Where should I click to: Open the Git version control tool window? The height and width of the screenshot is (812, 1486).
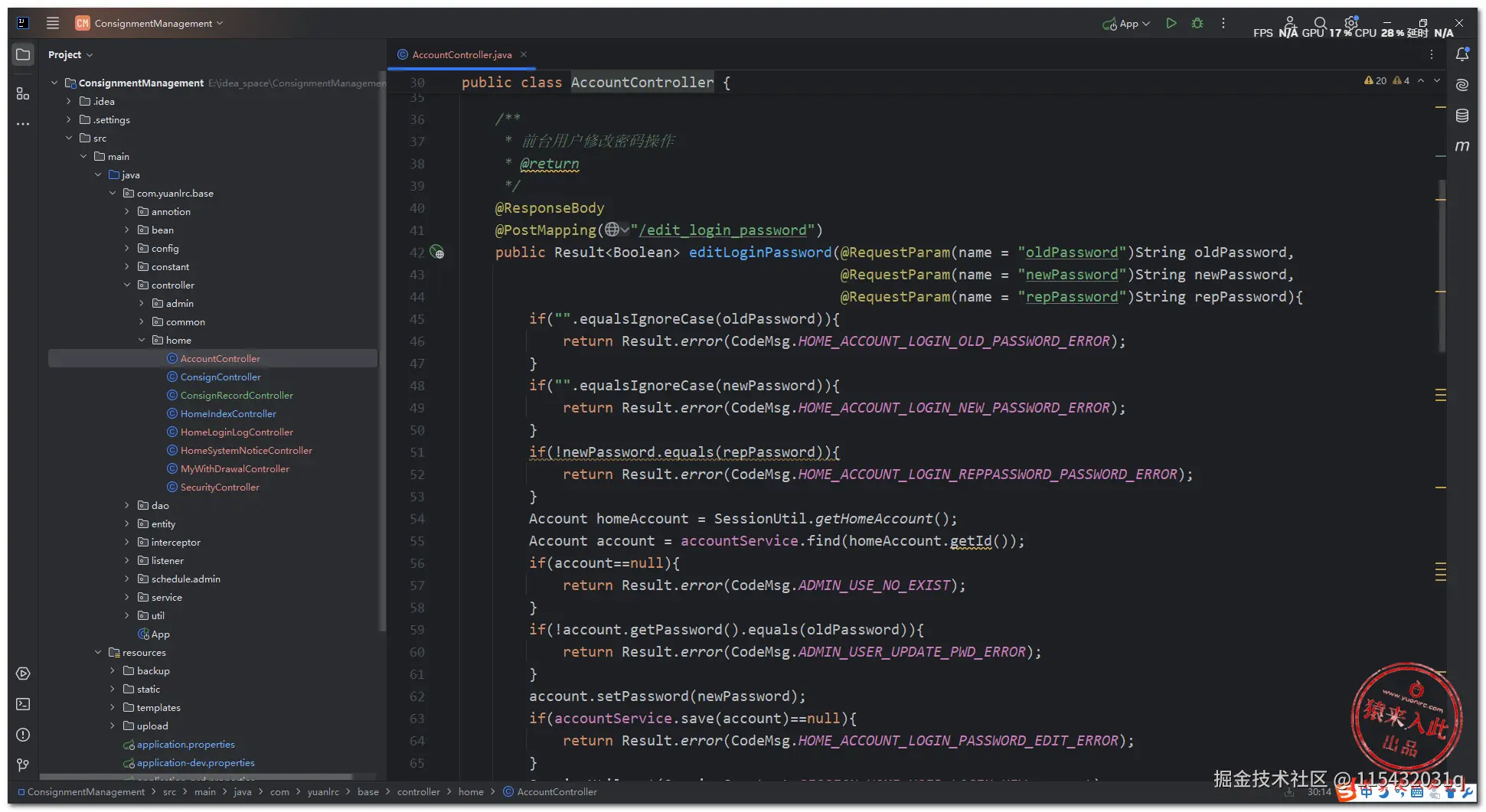(23, 765)
